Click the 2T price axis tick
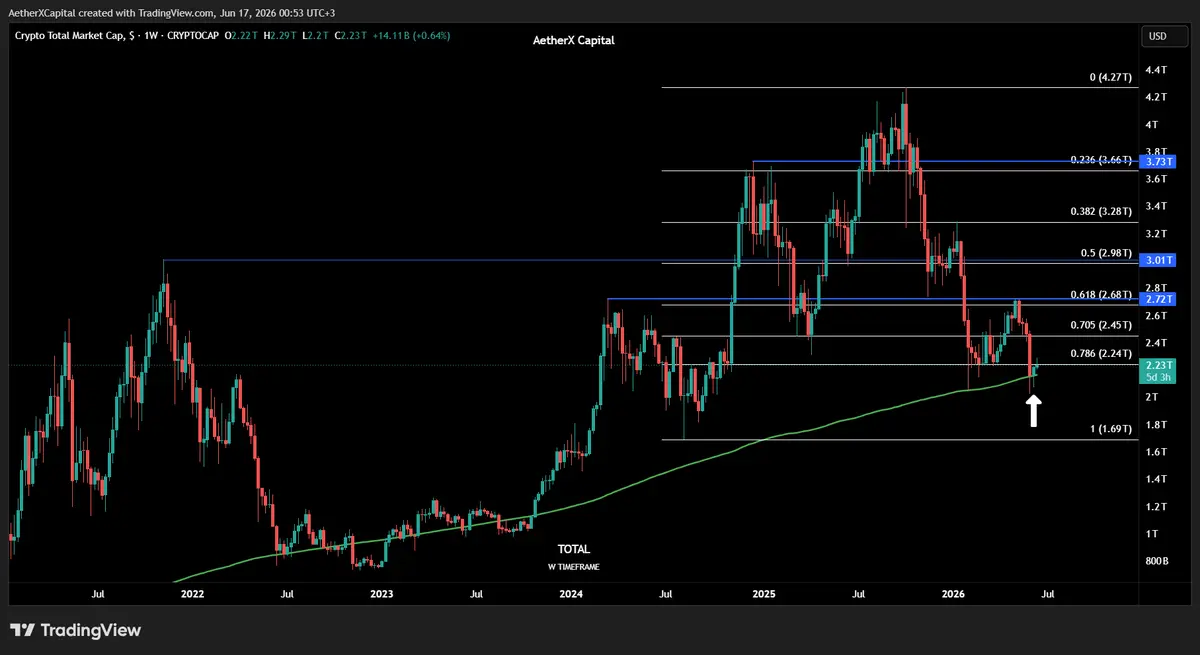1200x655 pixels. (x=1152, y=397)
